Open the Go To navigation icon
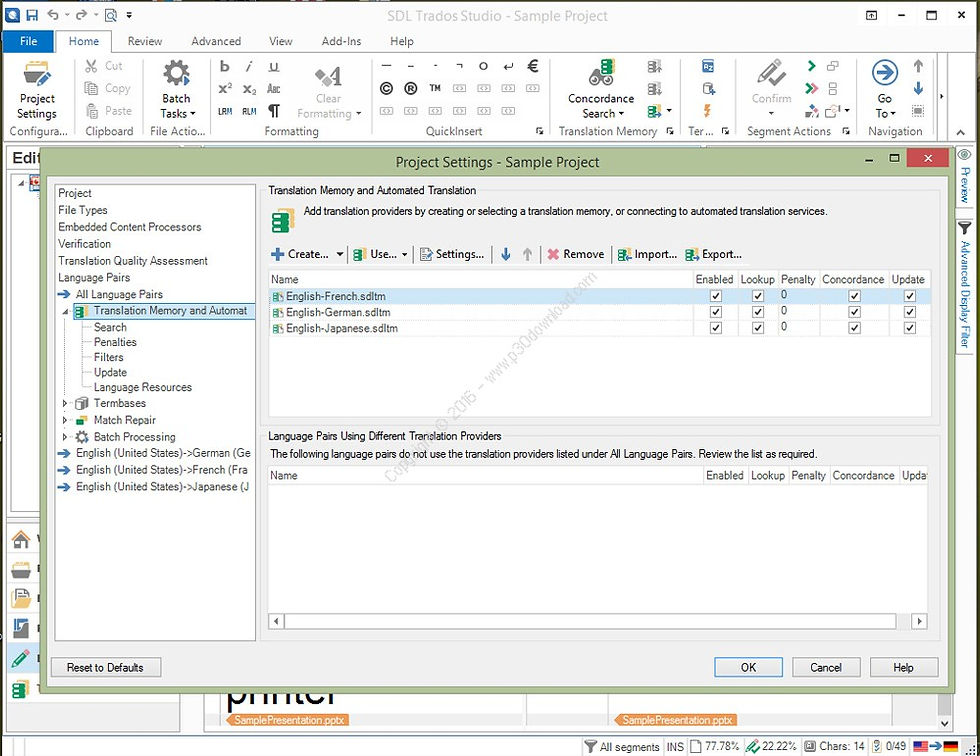The width and height of the screenshot is (980, 756). (x=884, y=74)
